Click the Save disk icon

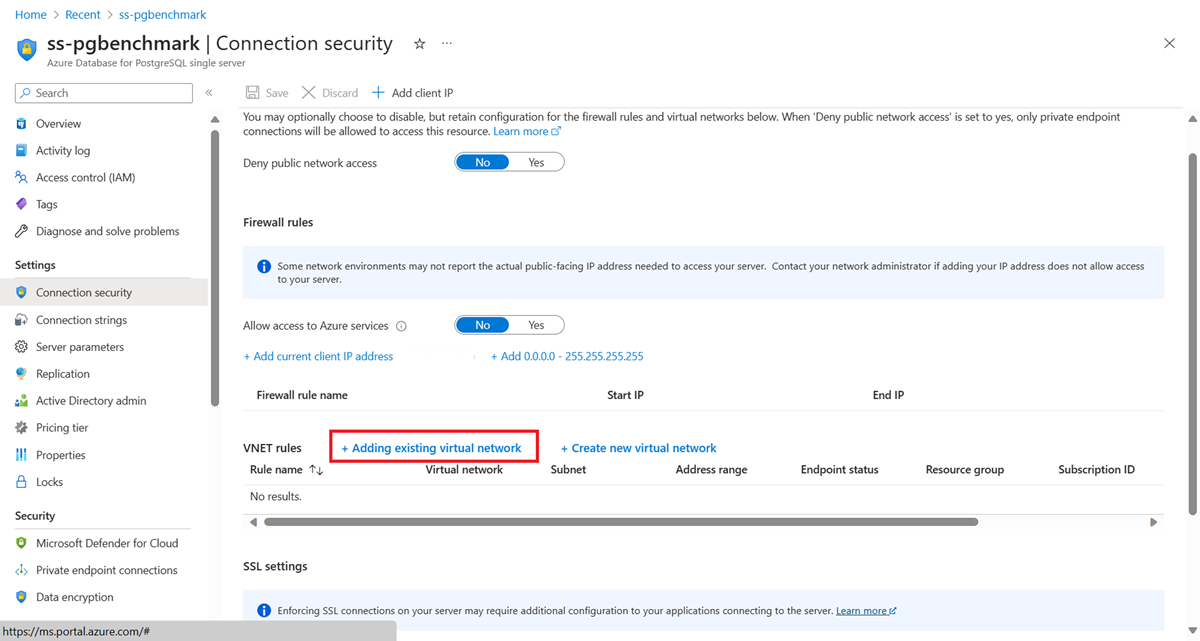coord(253,93)
